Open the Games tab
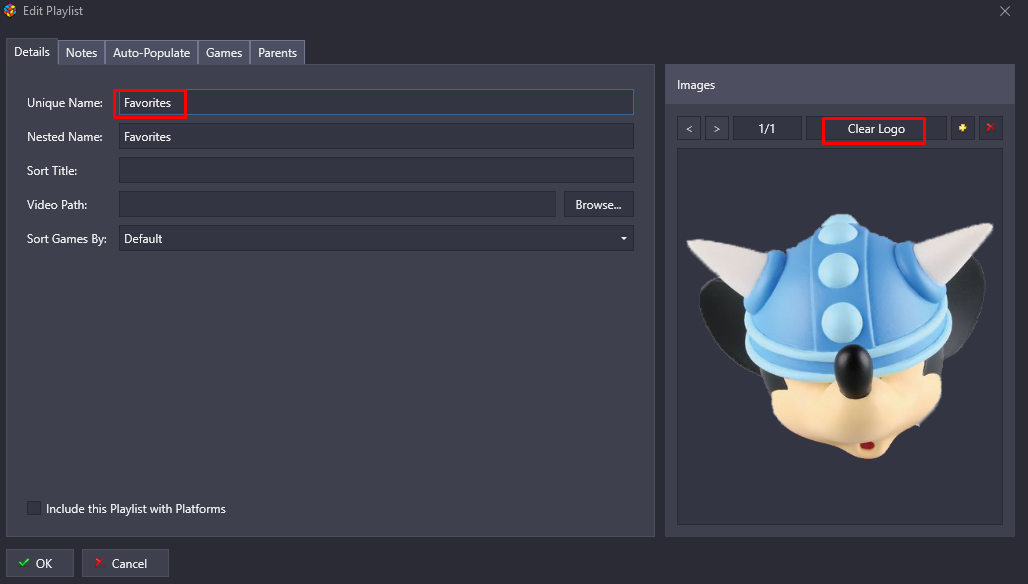The height and width of the screenshot is (584, 1028). (224, 53)
